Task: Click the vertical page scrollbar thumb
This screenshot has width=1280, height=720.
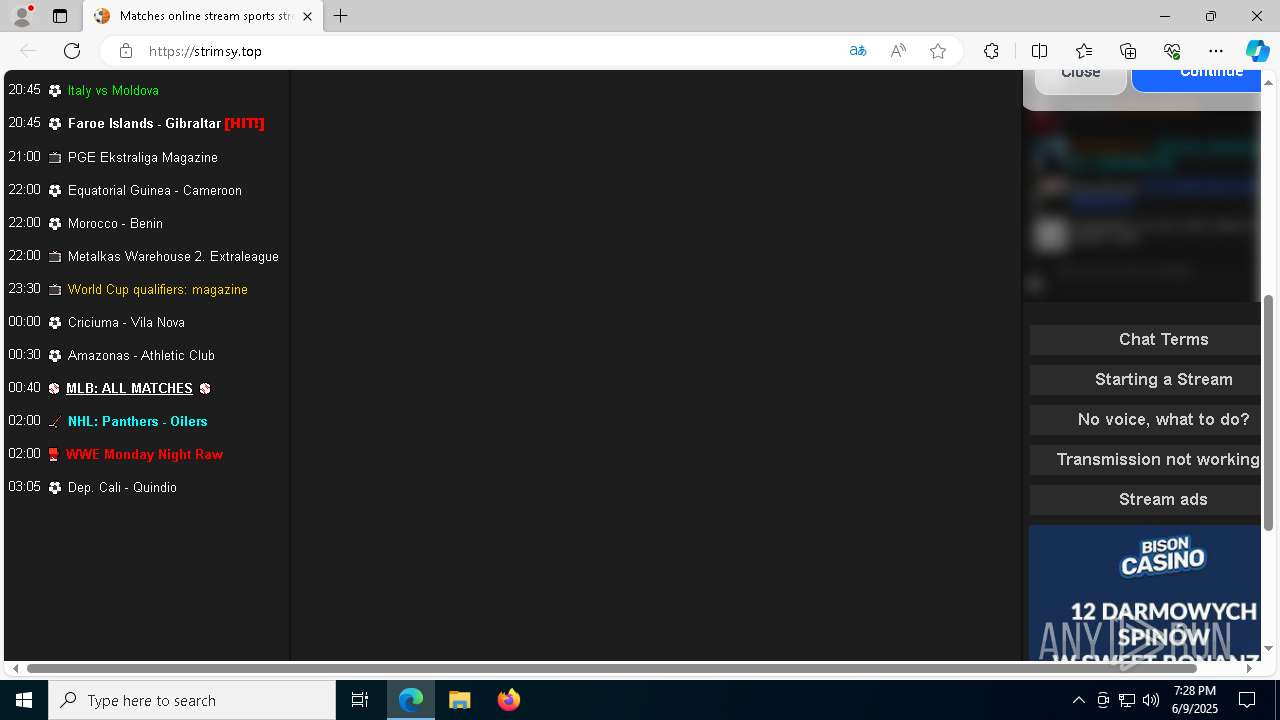Action: click(x=1269, y=412)
